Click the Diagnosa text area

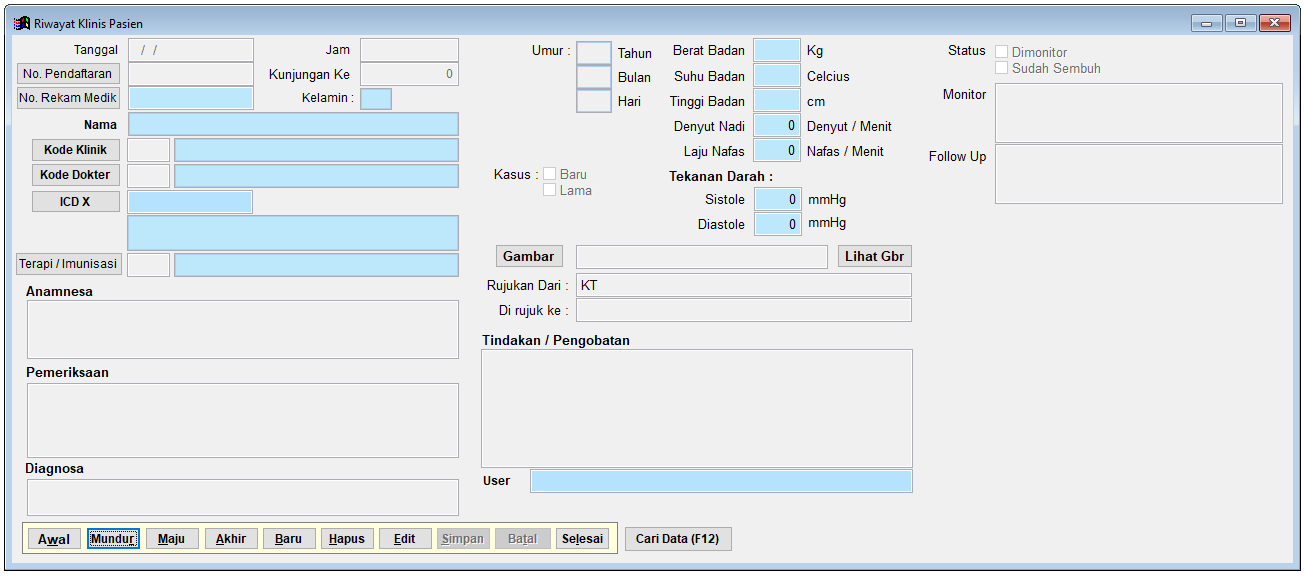pos(243,497)
